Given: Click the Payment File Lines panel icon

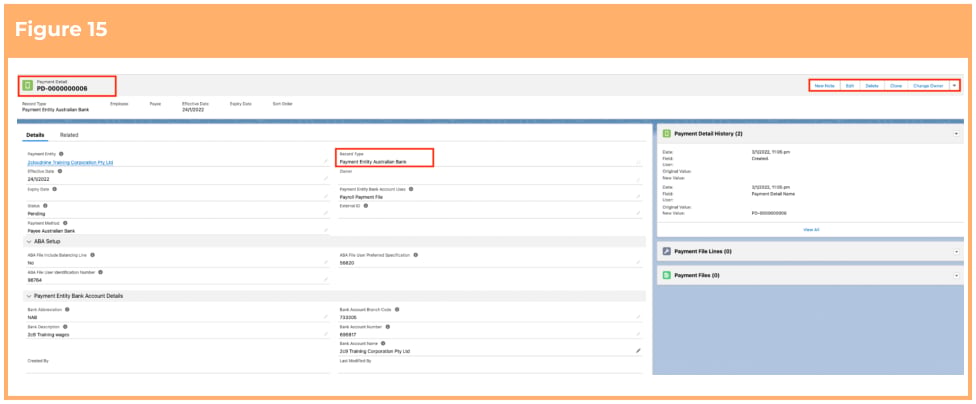Looking at the screenshot, I should click(x=666, y=251).
